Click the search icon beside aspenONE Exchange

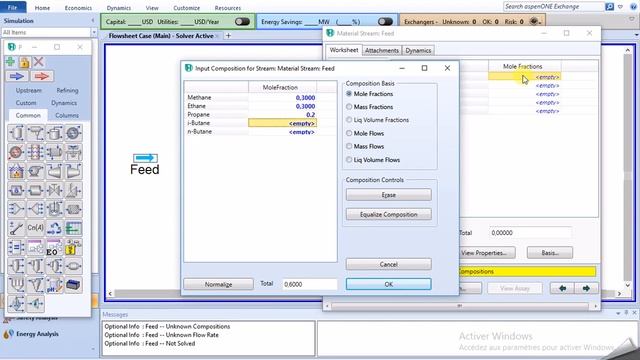click(x=609, y=7)
